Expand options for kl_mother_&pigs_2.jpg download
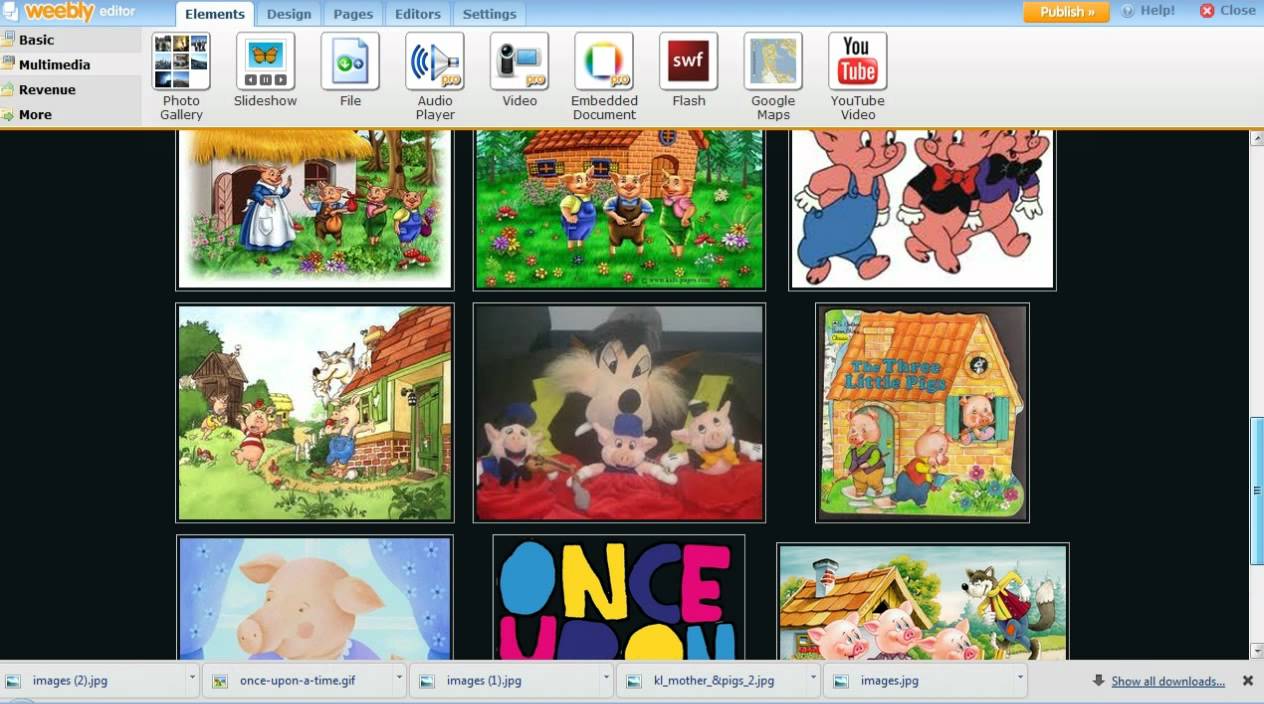The image size is (1264, 704). click(x=813, y=679)
